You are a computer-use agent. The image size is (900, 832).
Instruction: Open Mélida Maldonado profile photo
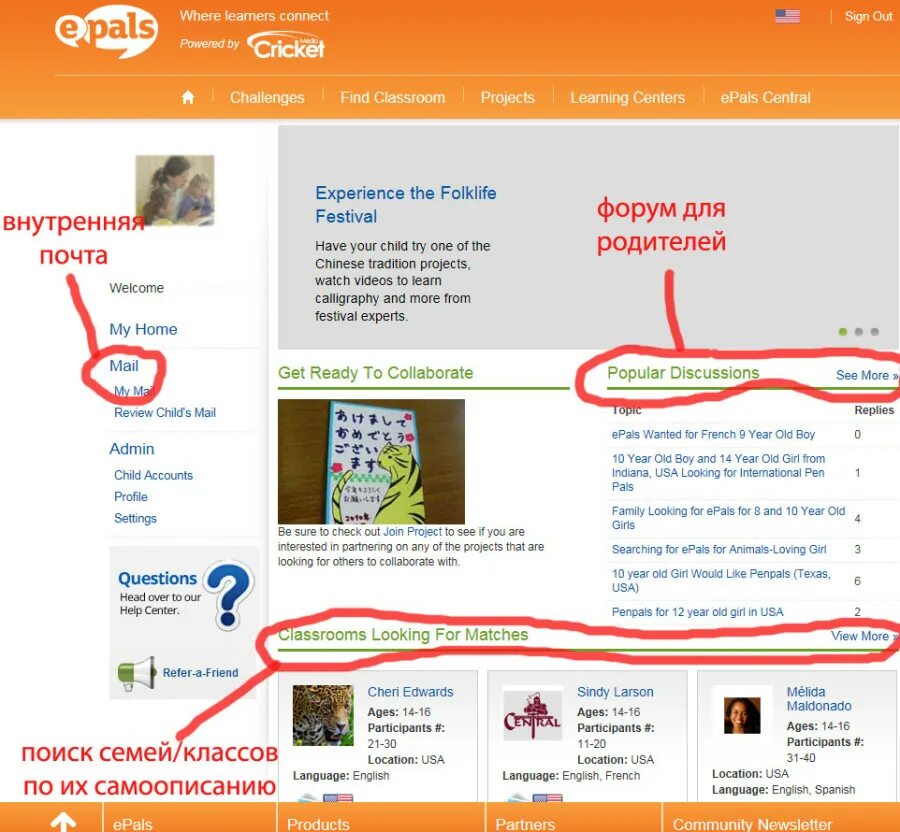(742, 715)
